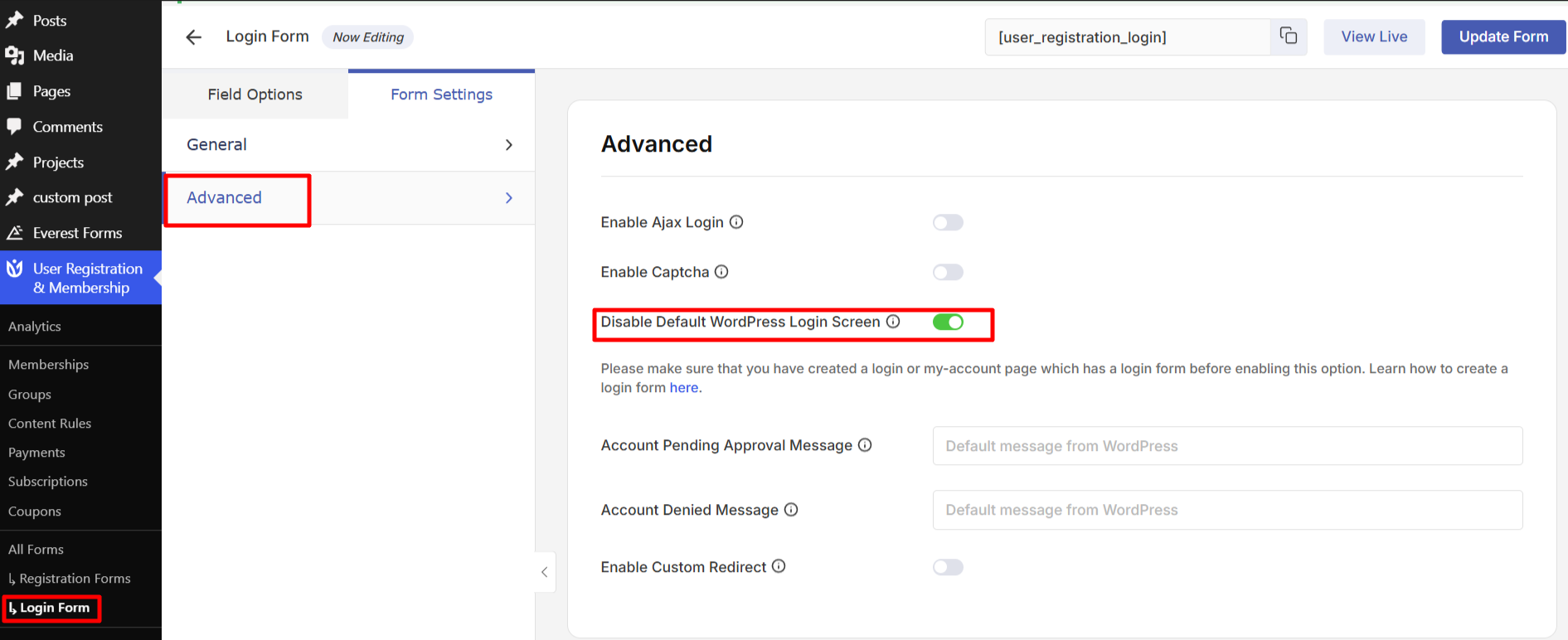Follow the 'here' login form link
The width and height of the screenshot is (1568, 640).
(684, 387)
